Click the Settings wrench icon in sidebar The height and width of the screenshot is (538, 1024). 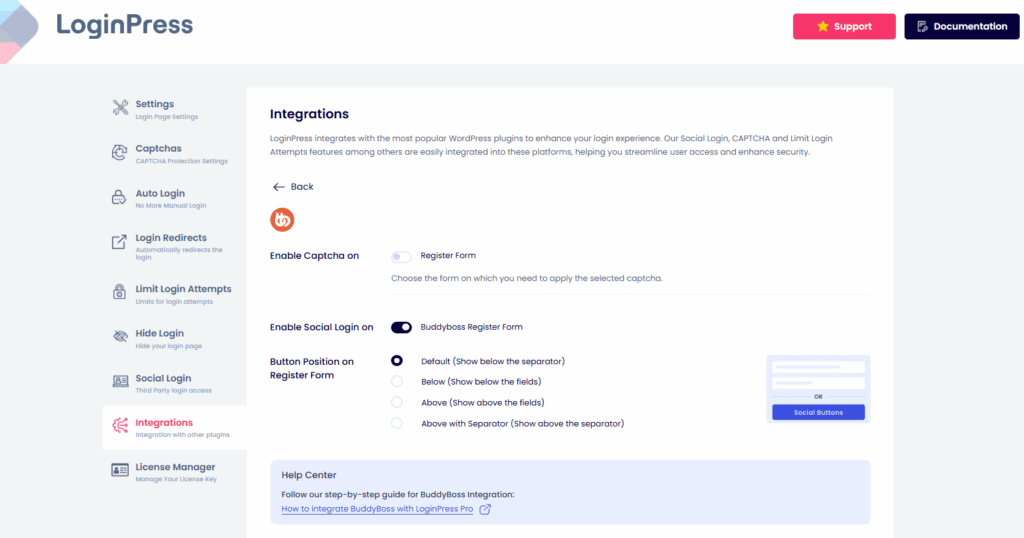[x=120, y=108]
